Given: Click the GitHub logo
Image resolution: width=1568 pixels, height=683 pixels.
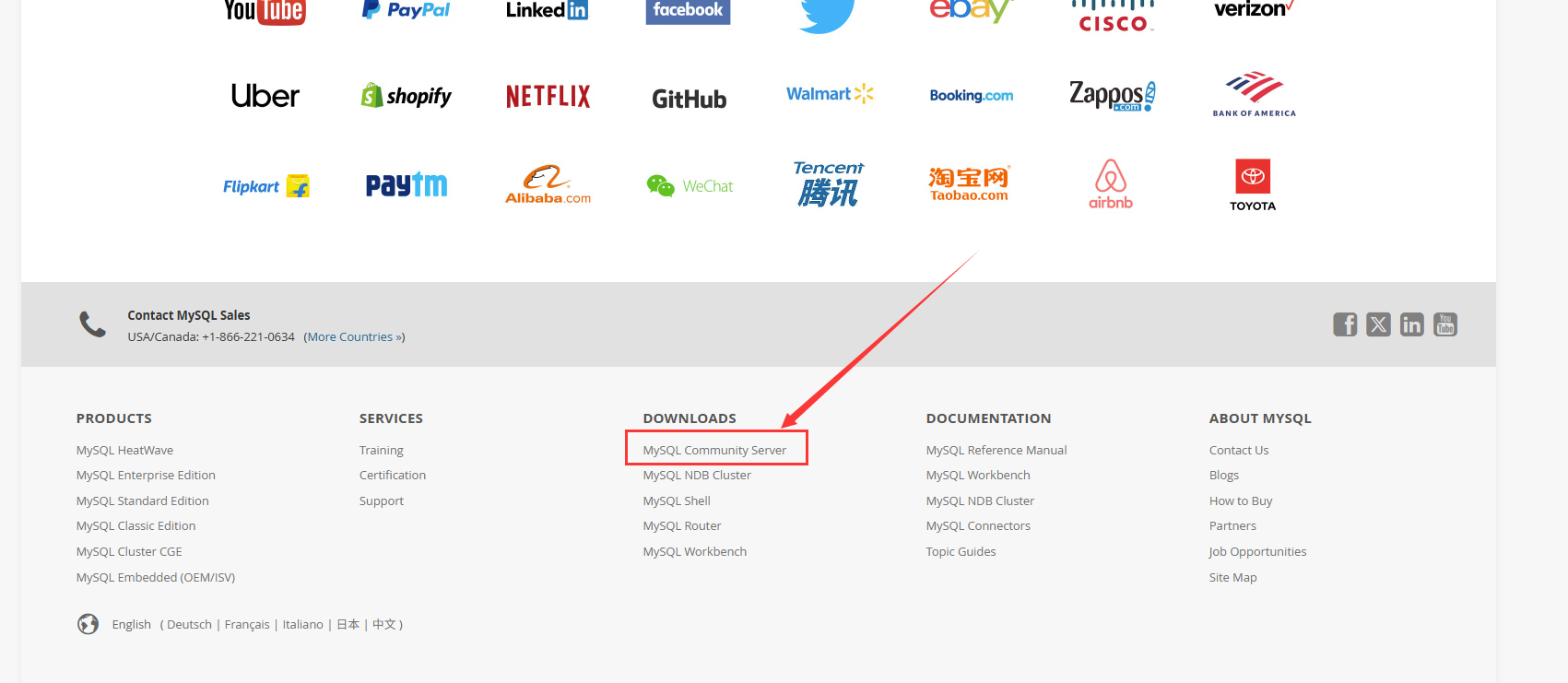Looking at the screenshot, I should 689,99.
